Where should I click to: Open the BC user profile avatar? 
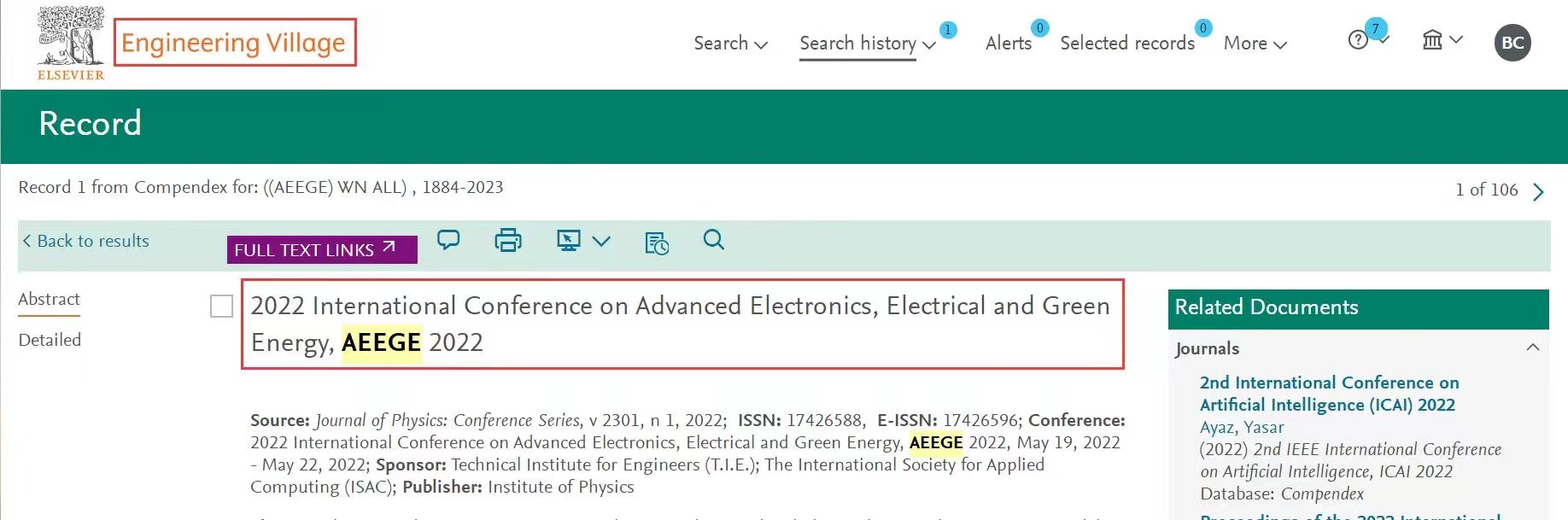1512,43
